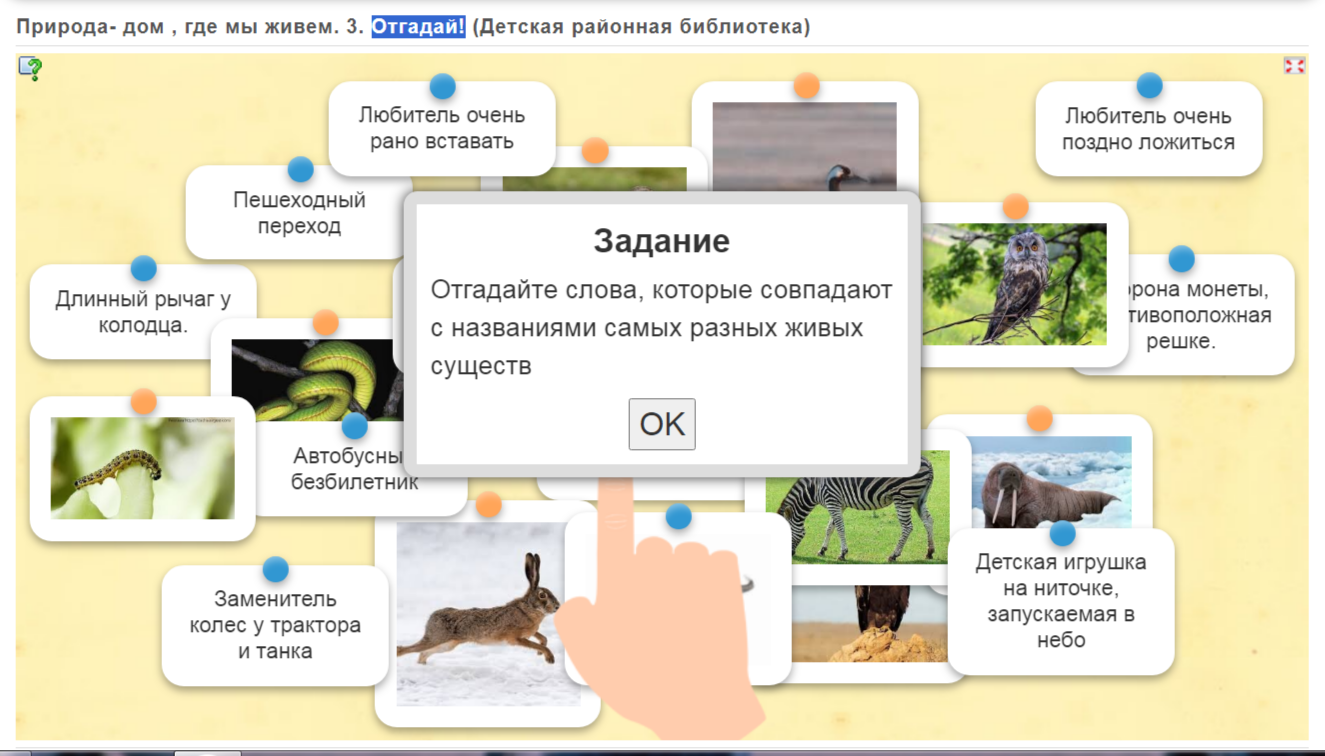
Task: Click the highlighted "Отгадай!" title link
Action: point(418,27)
